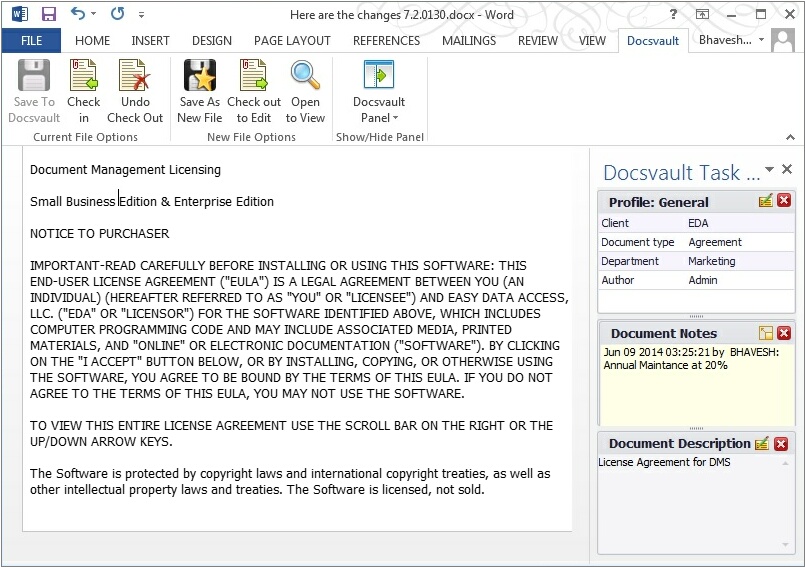
Task: Close the Docsvault Task pane
Action: 787,169
